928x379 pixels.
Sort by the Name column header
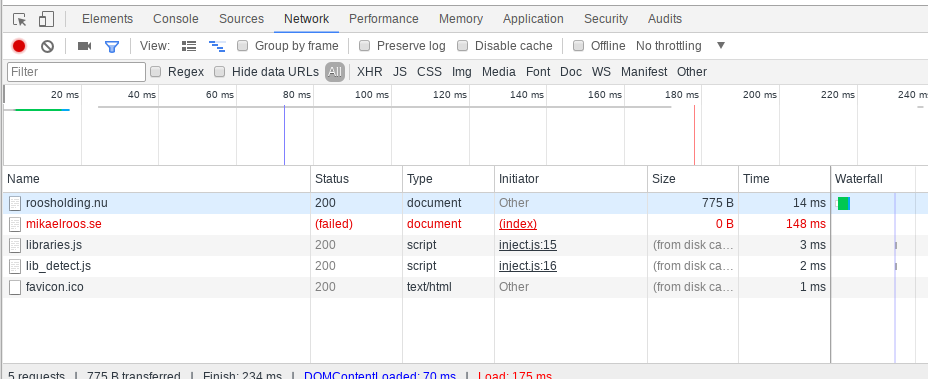[x=156, y=179]
